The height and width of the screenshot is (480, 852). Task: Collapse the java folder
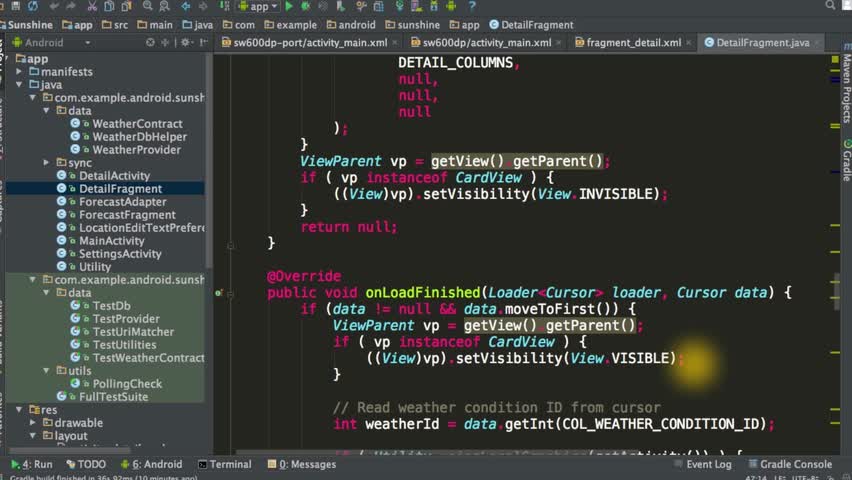20,84
